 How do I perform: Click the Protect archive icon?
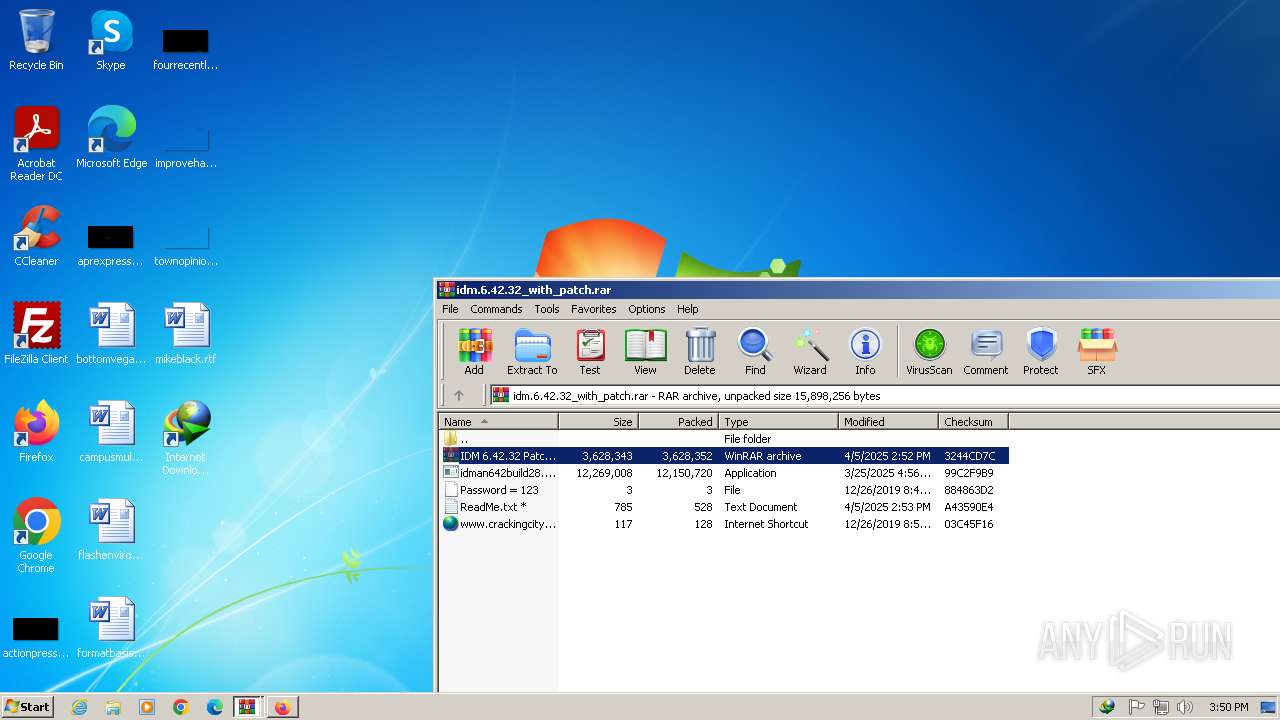click(1040, 352)
